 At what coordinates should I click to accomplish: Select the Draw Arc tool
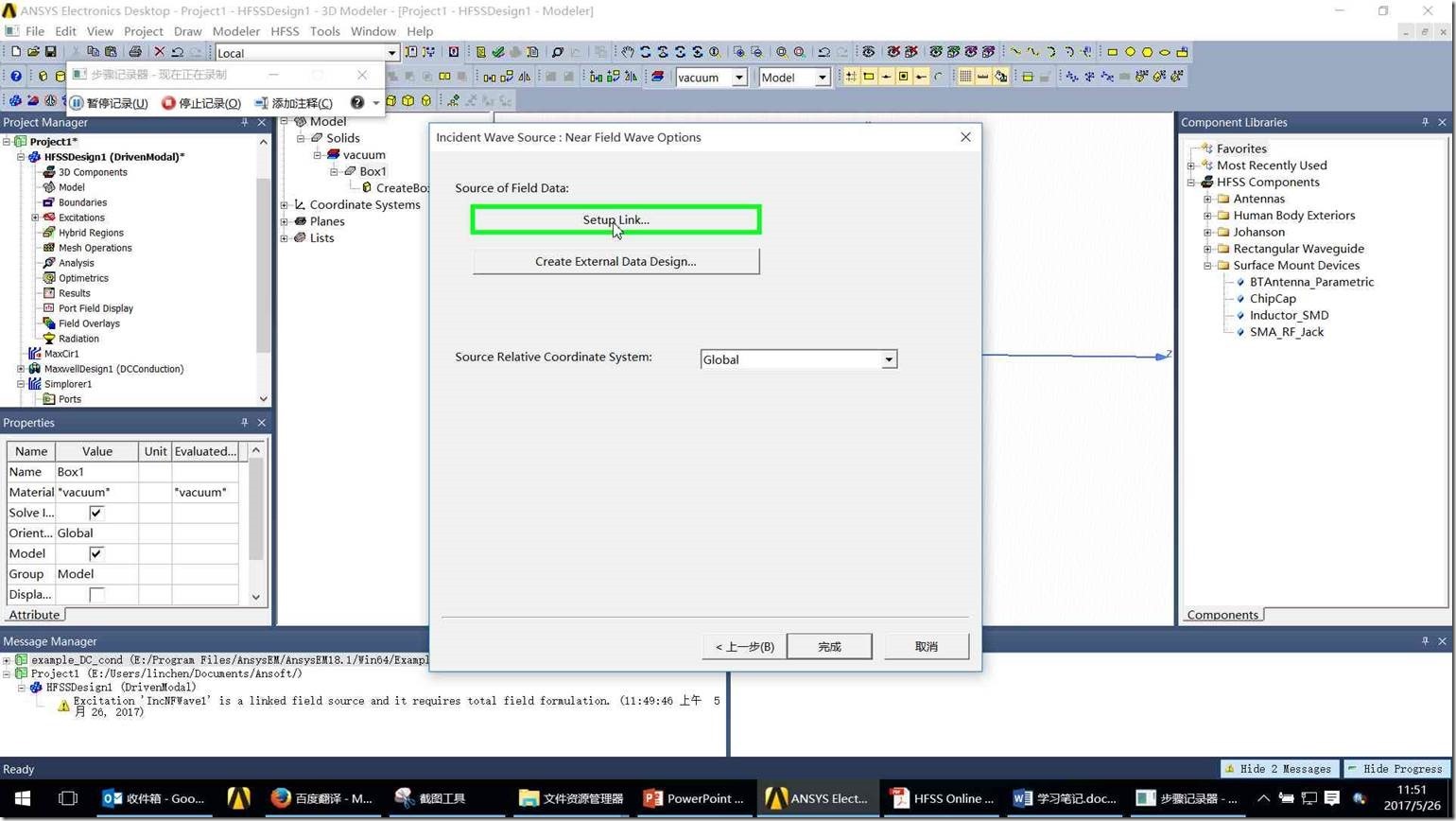(x=1051, y=52)
